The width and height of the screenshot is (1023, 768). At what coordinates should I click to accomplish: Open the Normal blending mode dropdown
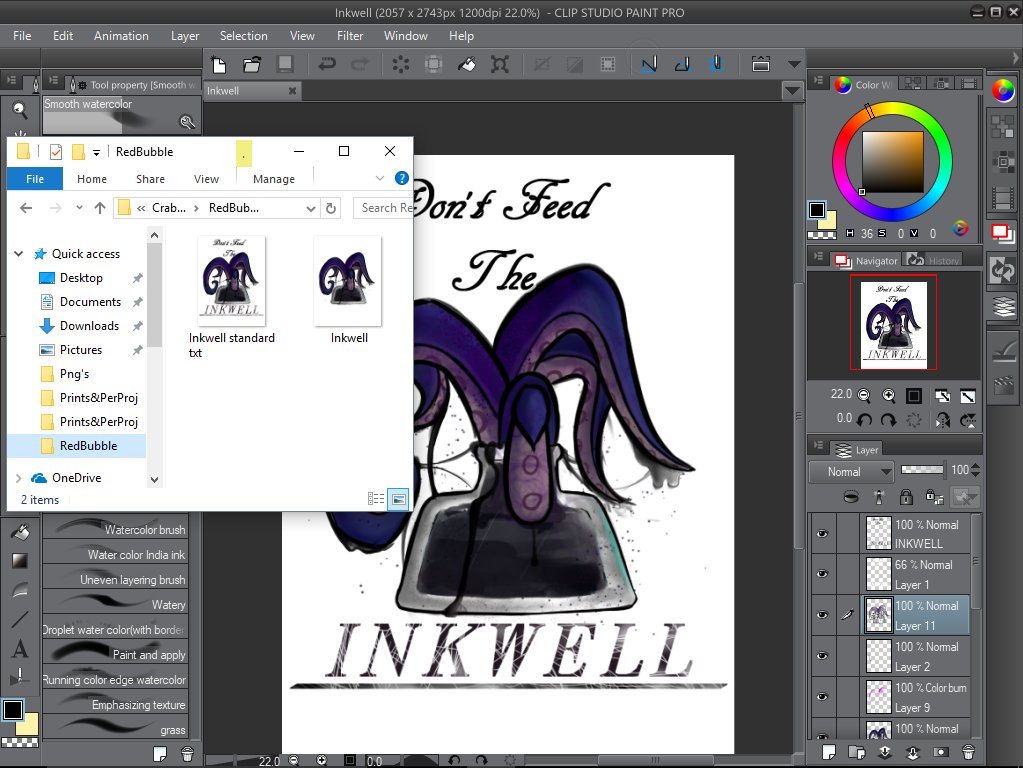pyautogui.click(x=851, y=471)
